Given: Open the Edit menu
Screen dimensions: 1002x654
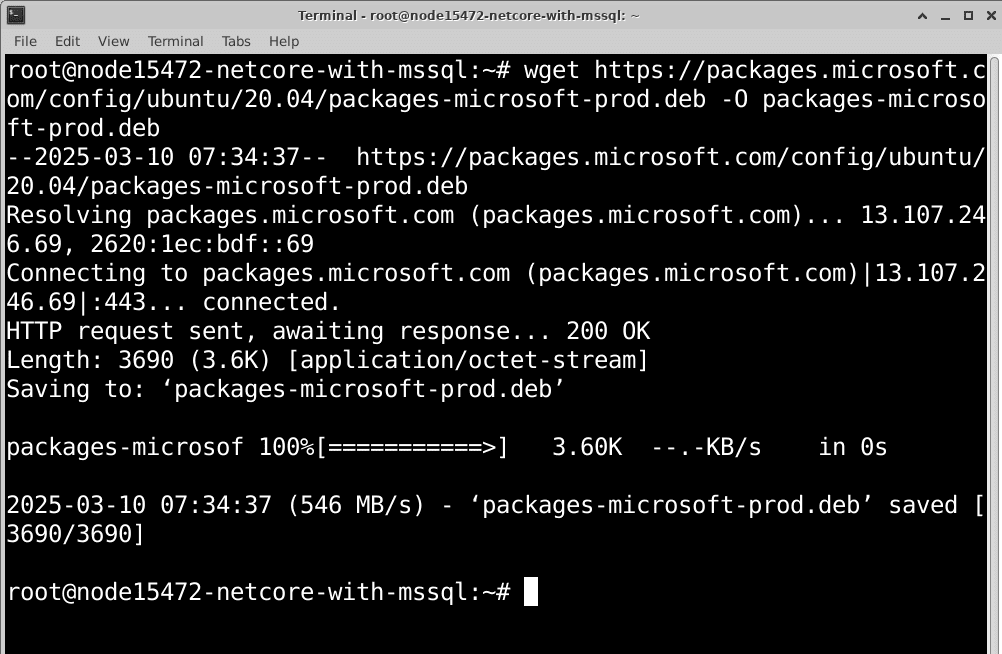Looking at the screenshot, I should (67, 41).
